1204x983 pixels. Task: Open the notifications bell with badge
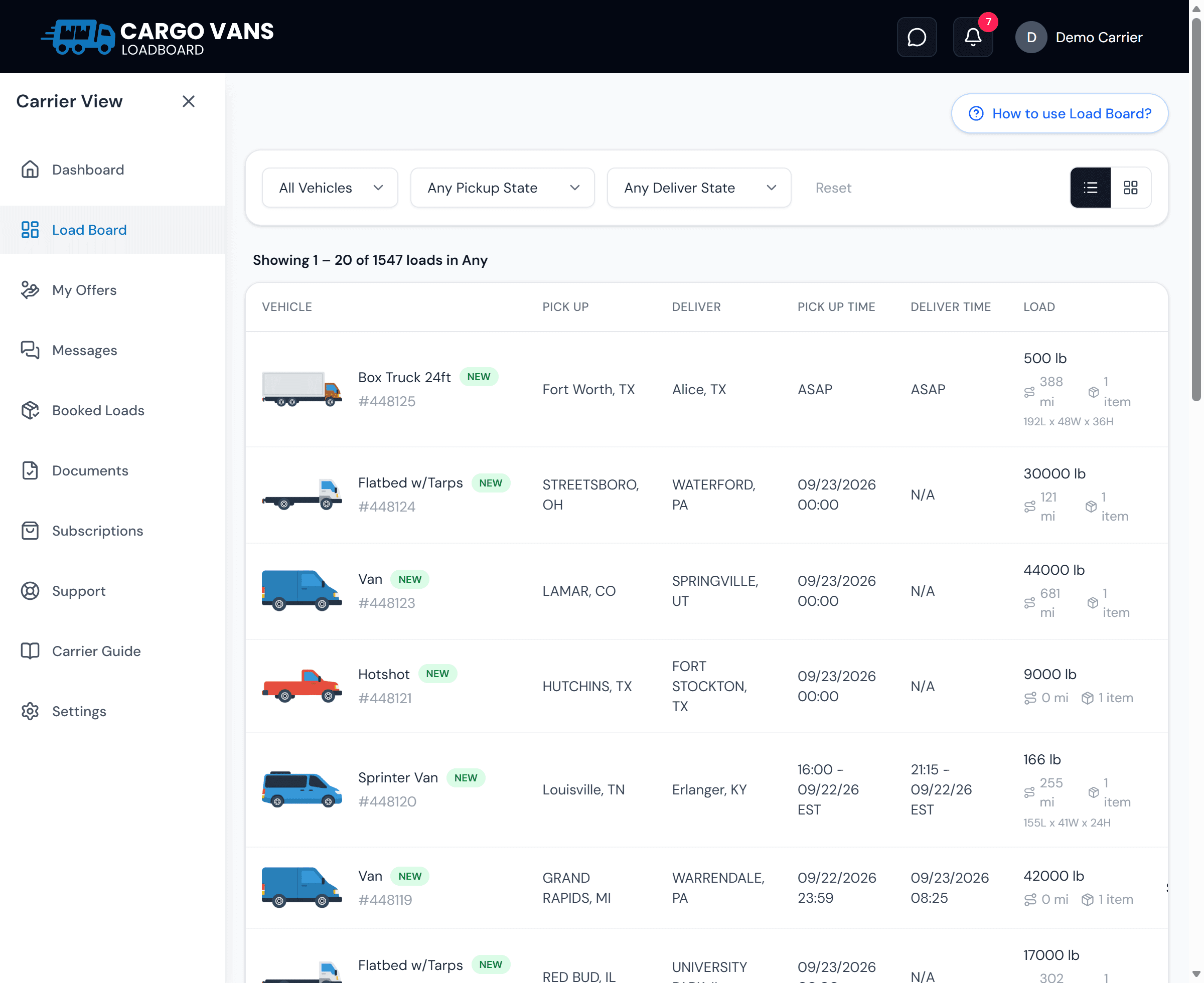[x=973, y=38]
